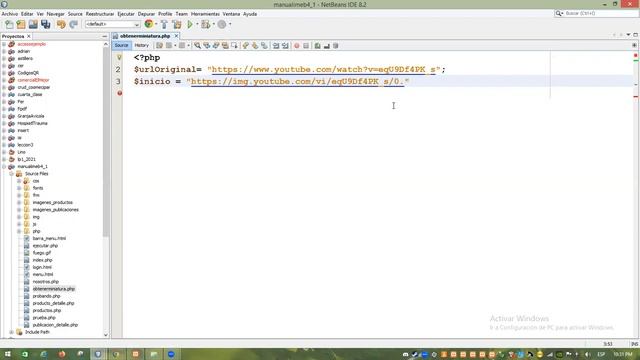Expand the php folder
This screenshot has height=360, width=640.
coord(19,231)
